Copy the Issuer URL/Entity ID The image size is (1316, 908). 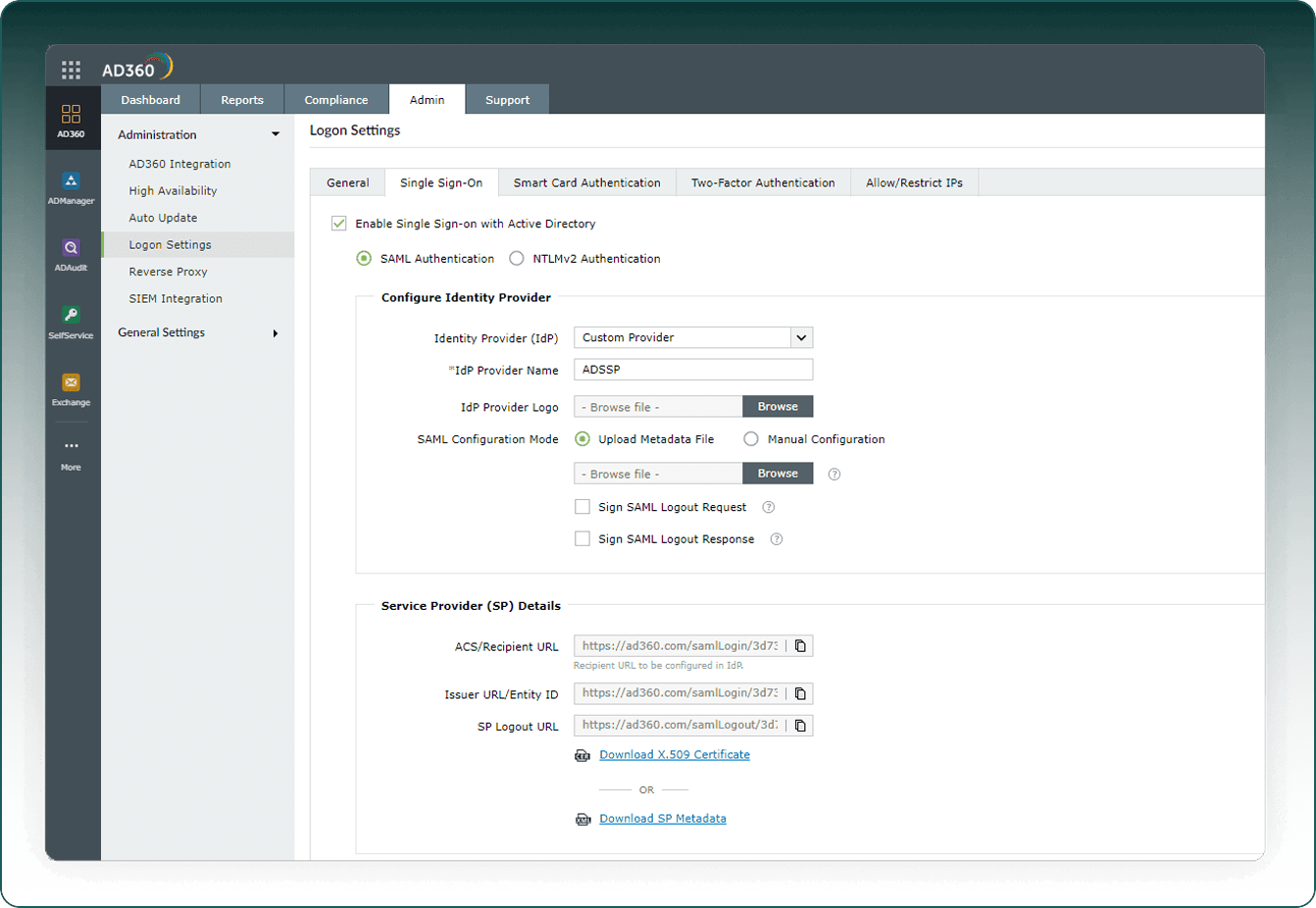[x=800, y=694]
